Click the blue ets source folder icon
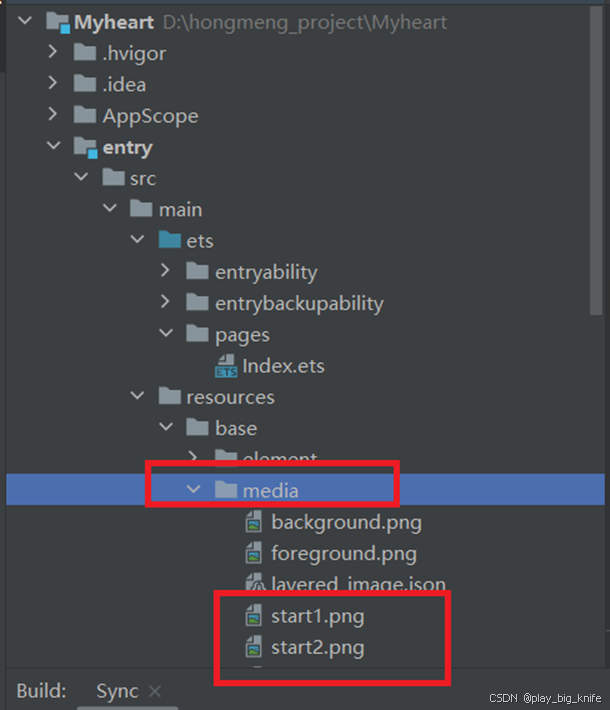Screen dimensions: 610x710 coord(170,240)
